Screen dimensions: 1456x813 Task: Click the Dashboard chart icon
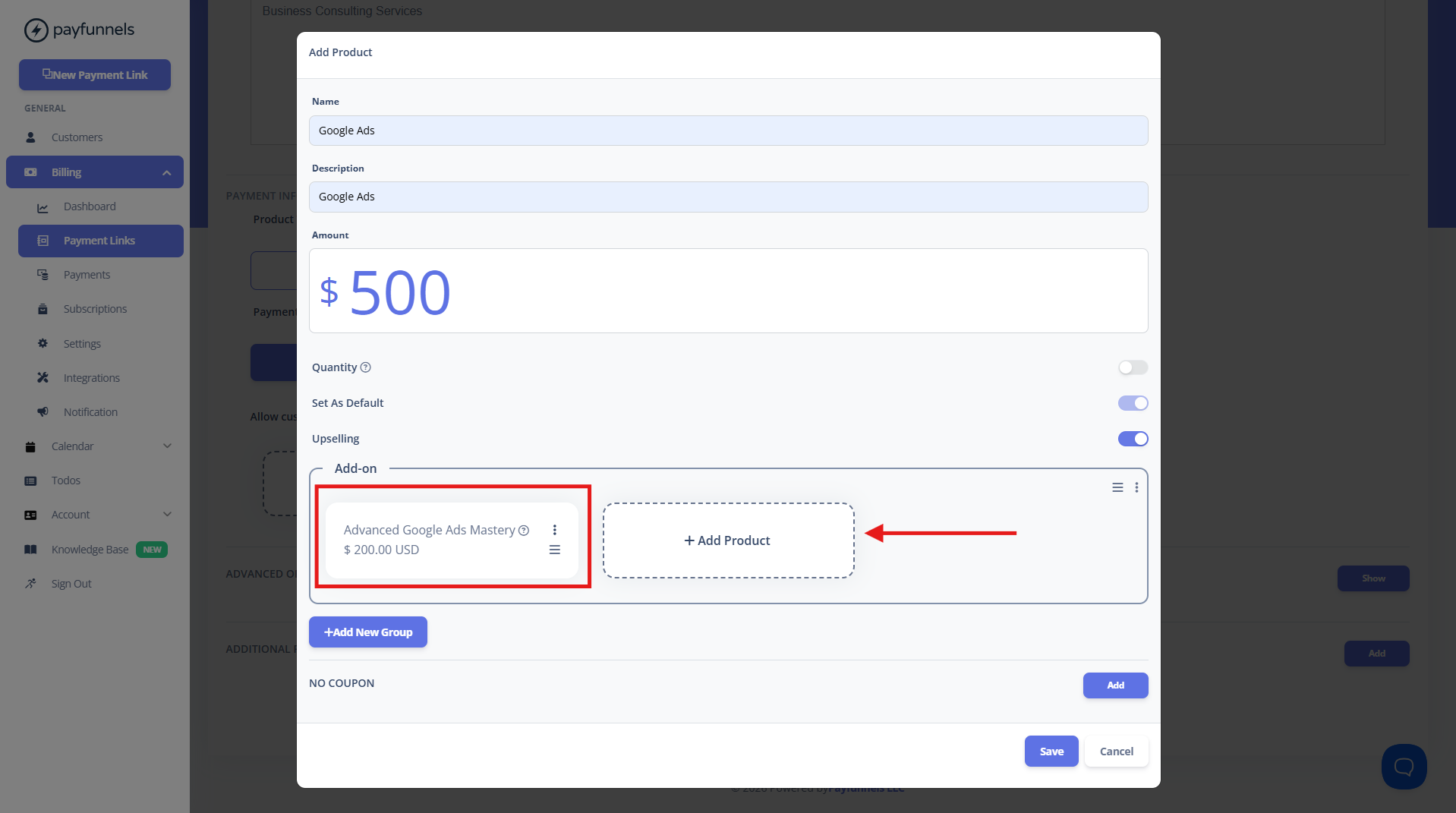[x=43, y=207]
